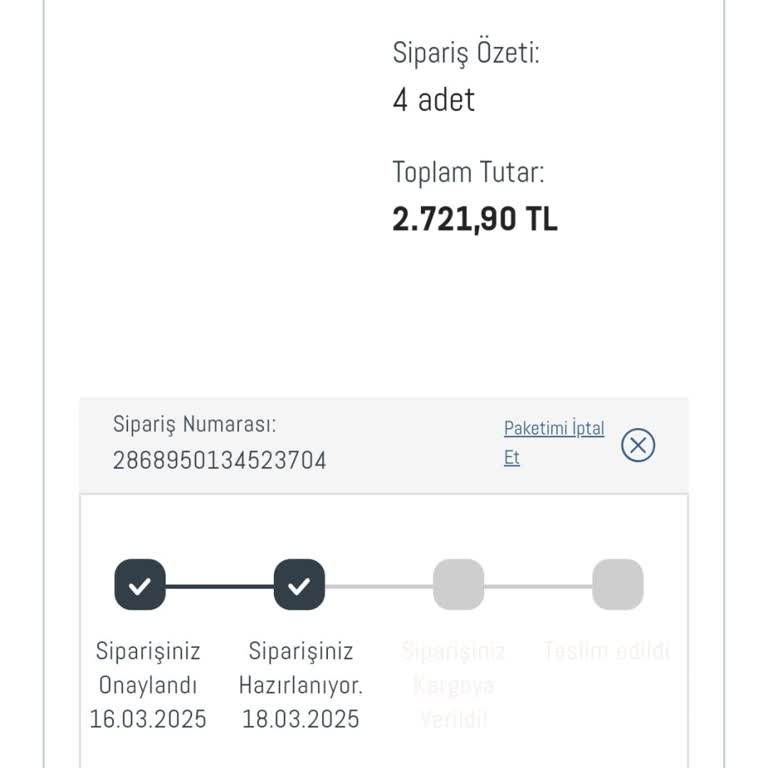Screen dimensions: 768x768
Task: Click the 4 adet quantity text
Action: [x=433, y=100]
